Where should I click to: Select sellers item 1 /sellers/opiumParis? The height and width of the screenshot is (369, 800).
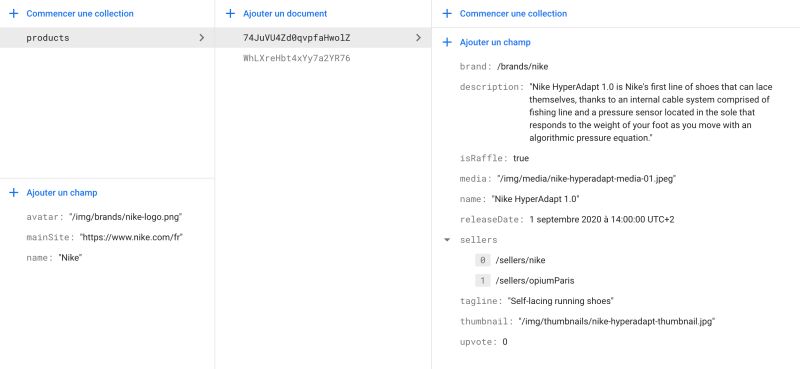[x=535, y=281]
